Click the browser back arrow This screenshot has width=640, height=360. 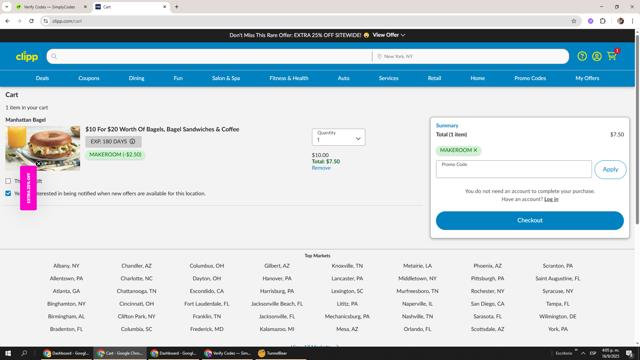[x=8, y=21]
